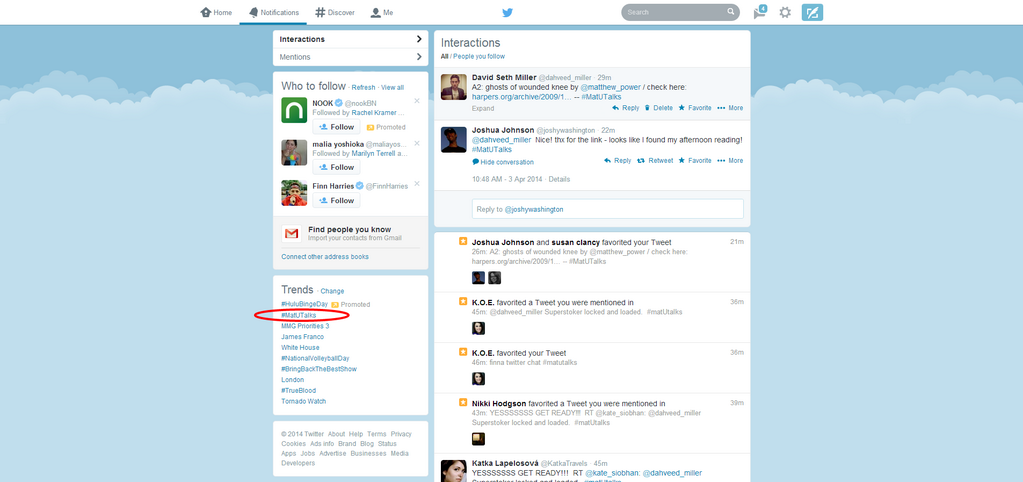This screenshot has height=482, width=1023.
Task: View all follow suggestions
Action: coord(393,87)
